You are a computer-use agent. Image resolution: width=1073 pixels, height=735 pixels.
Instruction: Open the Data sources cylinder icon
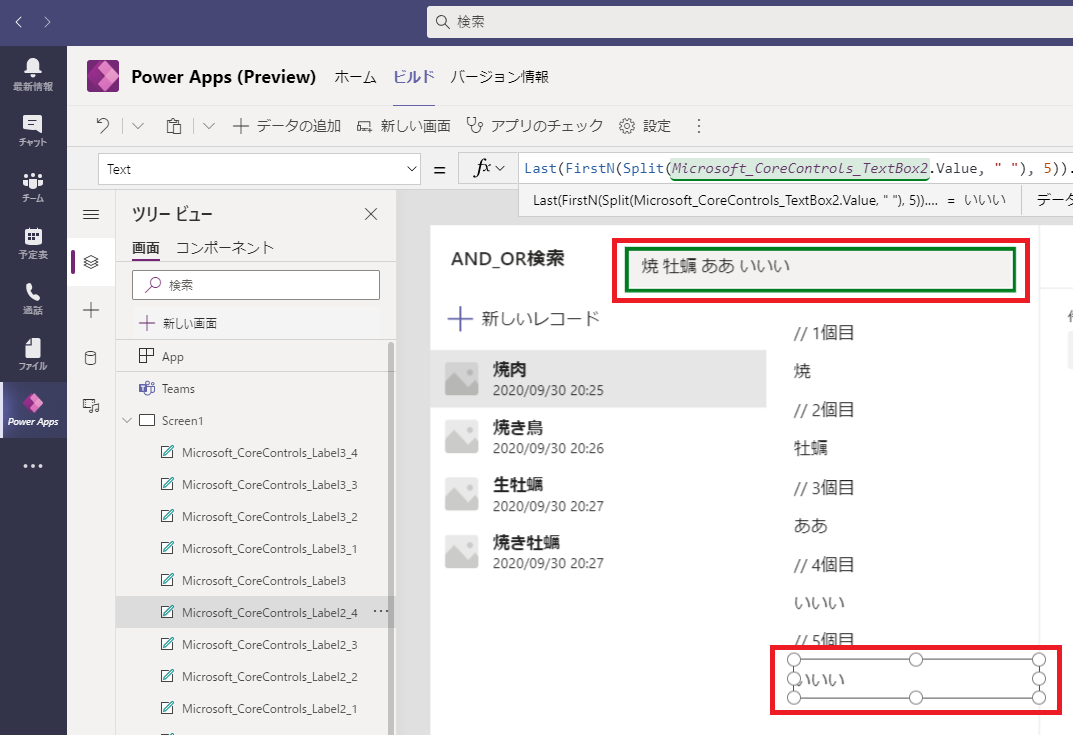pos(91,357)
